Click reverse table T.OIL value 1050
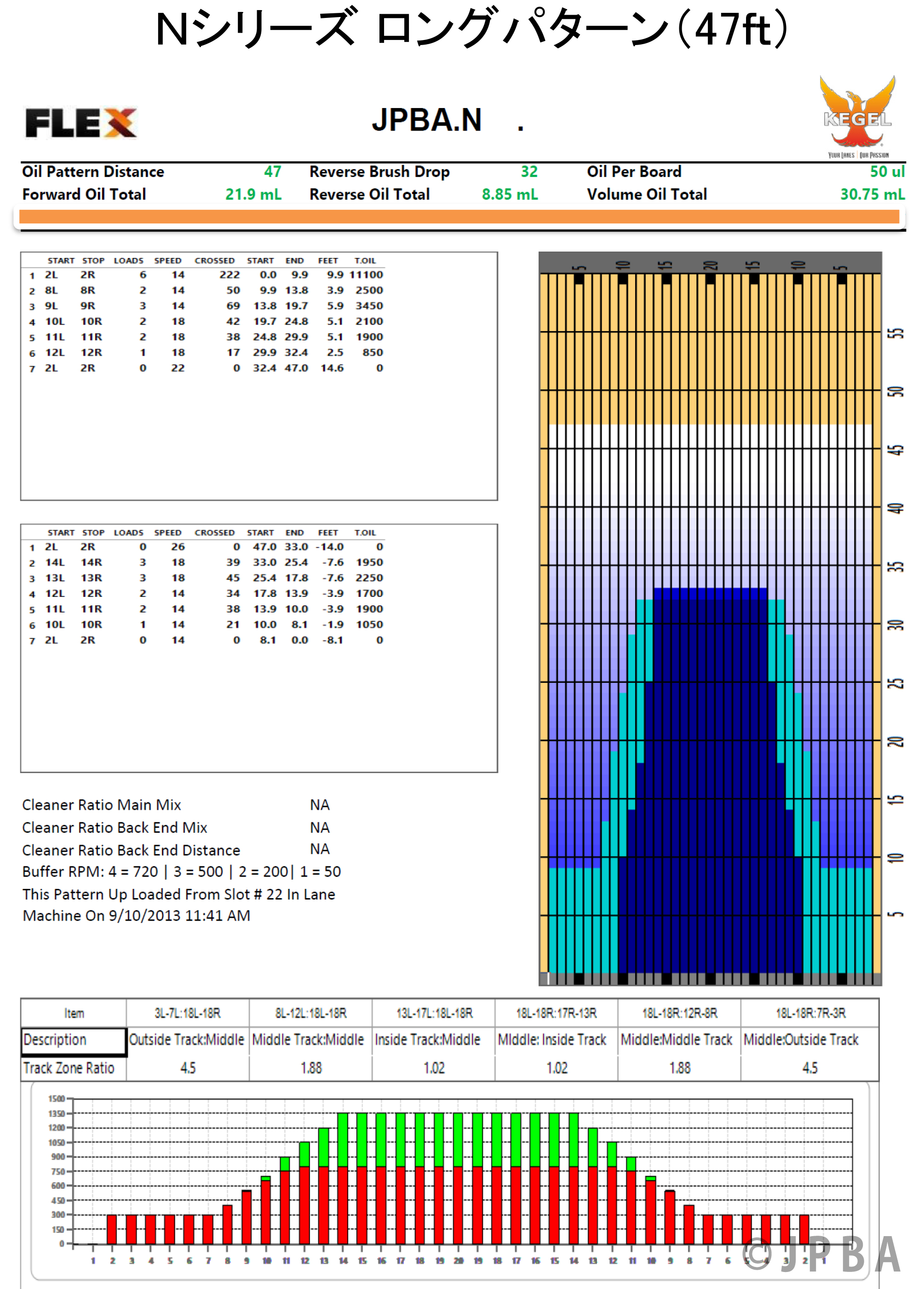Image resolution: width=924 pixels, height=1289 pixels. pos(369,624)
